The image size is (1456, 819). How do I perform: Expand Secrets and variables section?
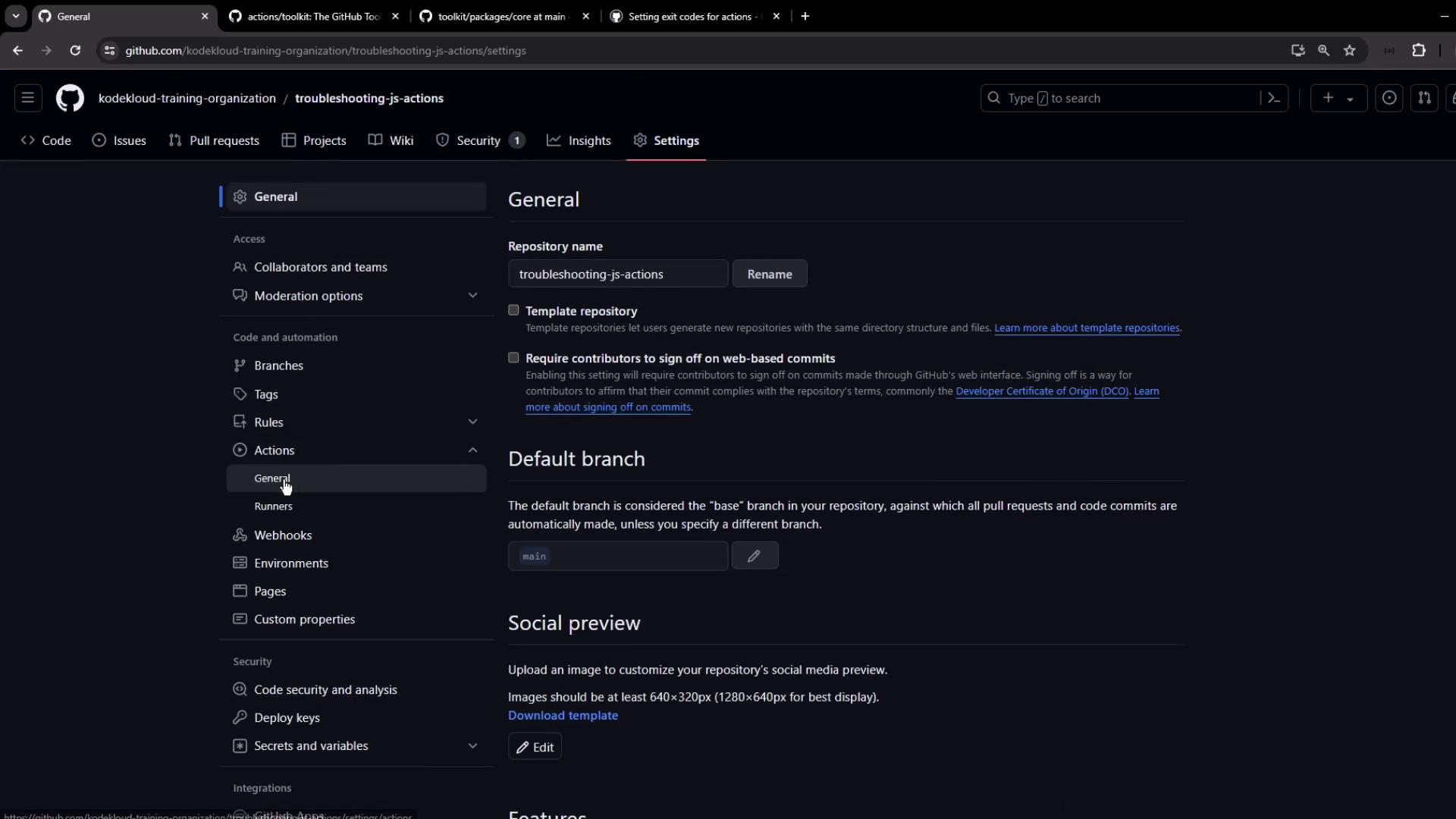pyautogui.click(x=472, y=746)
